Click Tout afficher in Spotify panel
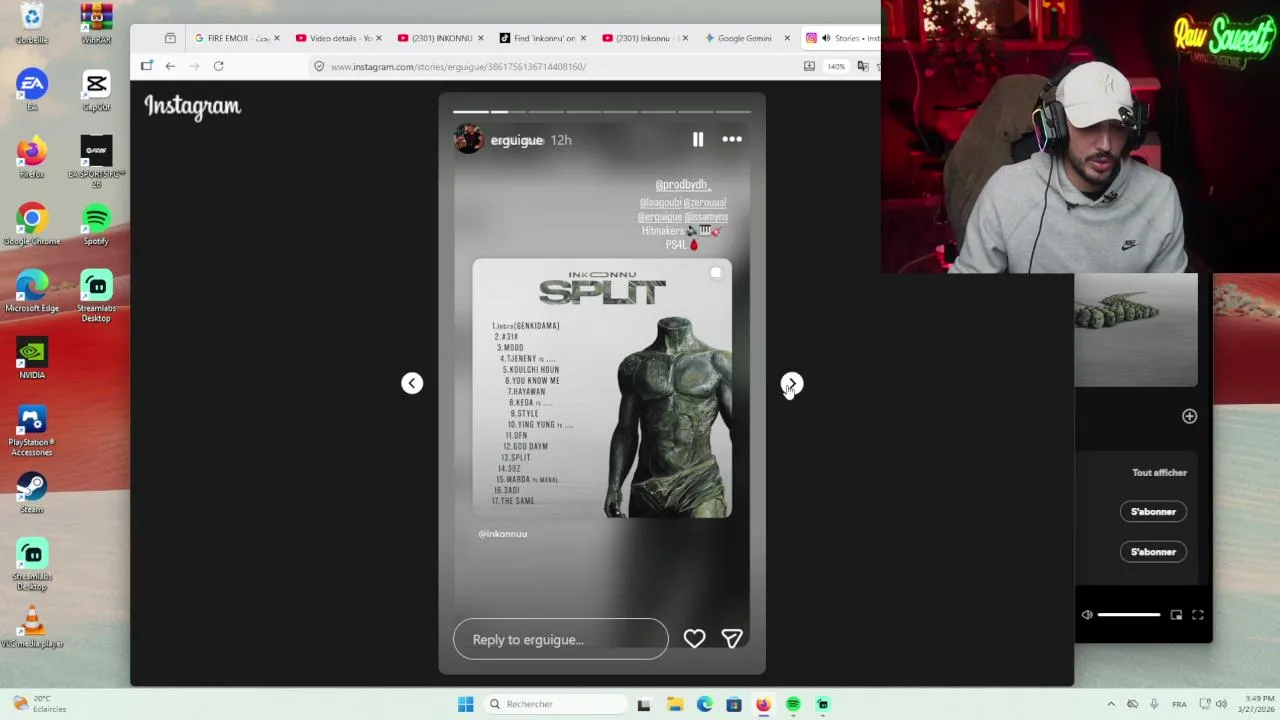Image resolution: width=1280 pixels, height=720 pixels. [1159, 473]
